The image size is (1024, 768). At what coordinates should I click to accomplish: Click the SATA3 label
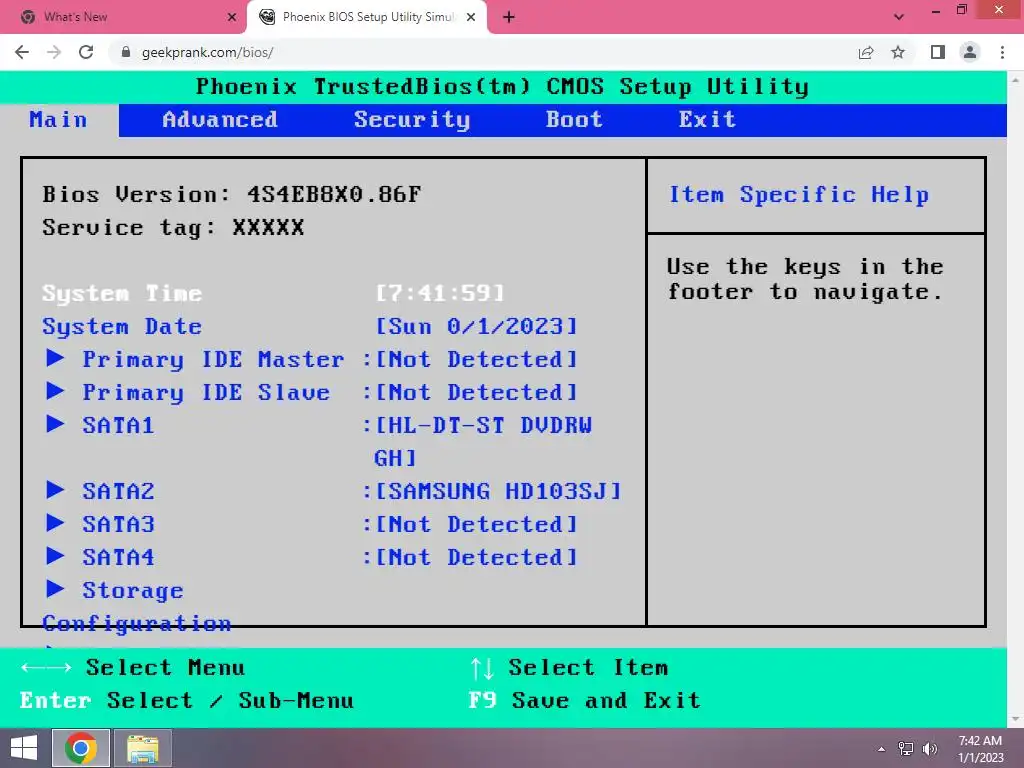click(118, 524)
